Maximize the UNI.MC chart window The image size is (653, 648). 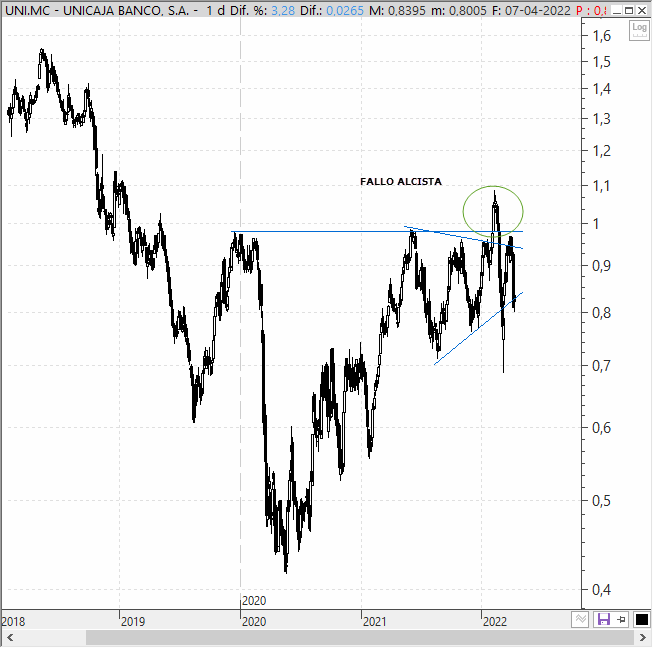pyautogui.click(x=629, y=10)
